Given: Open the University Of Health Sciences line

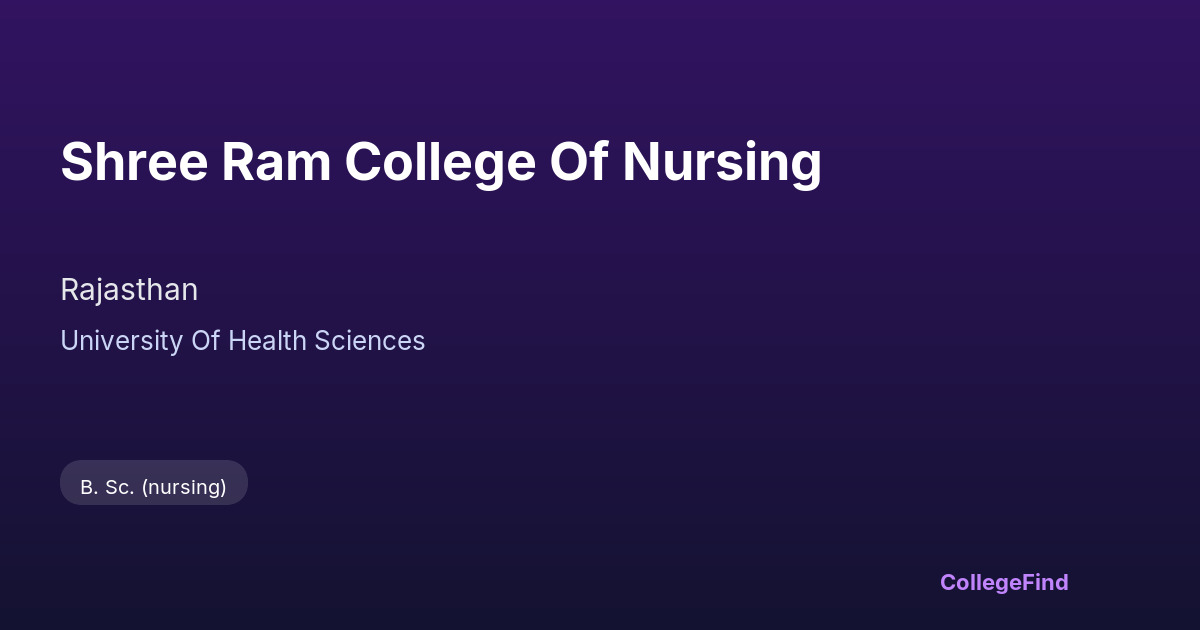Looking at the screenshot, I should click(242, 341).
